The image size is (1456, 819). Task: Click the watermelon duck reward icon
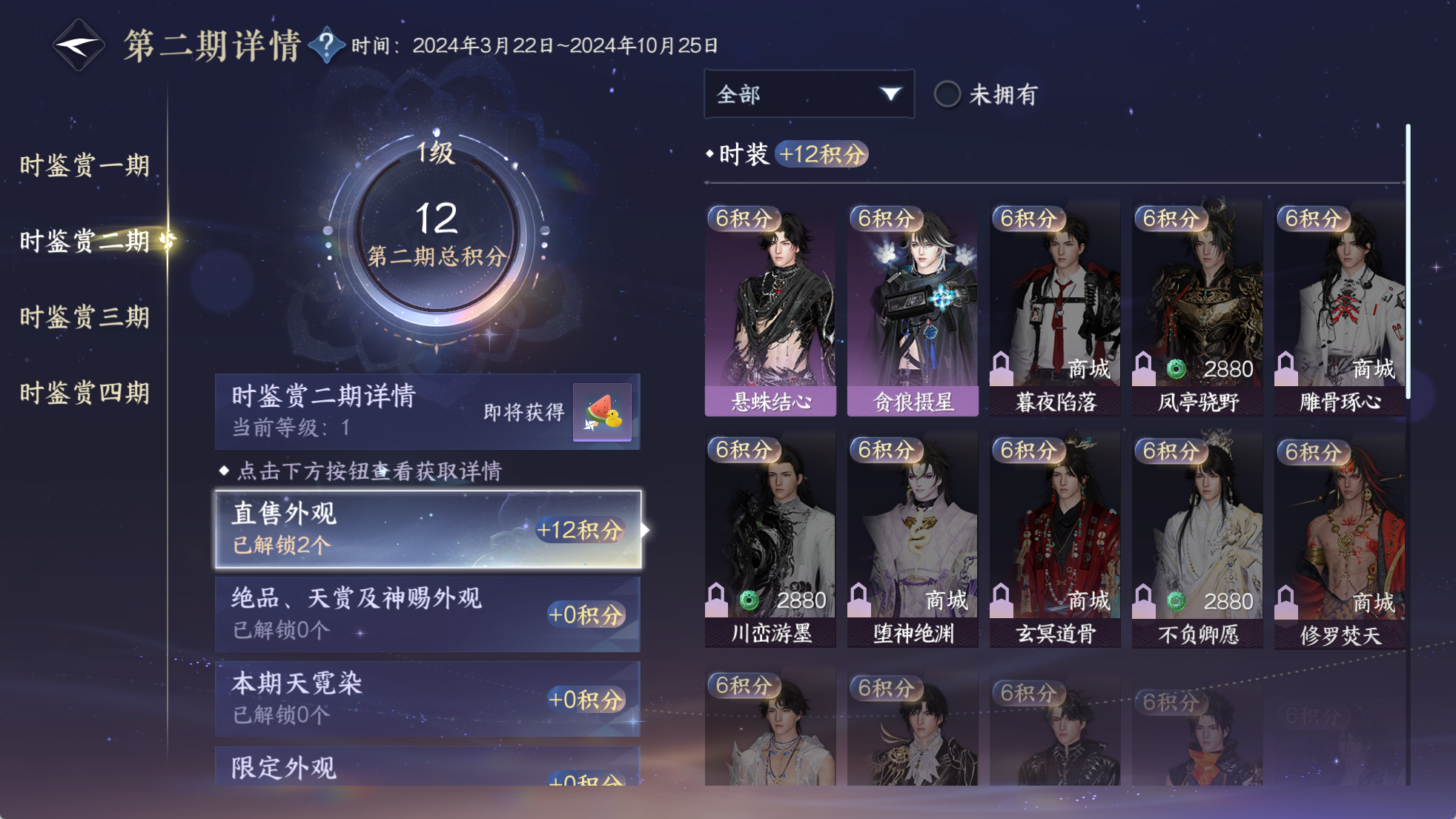603,412
